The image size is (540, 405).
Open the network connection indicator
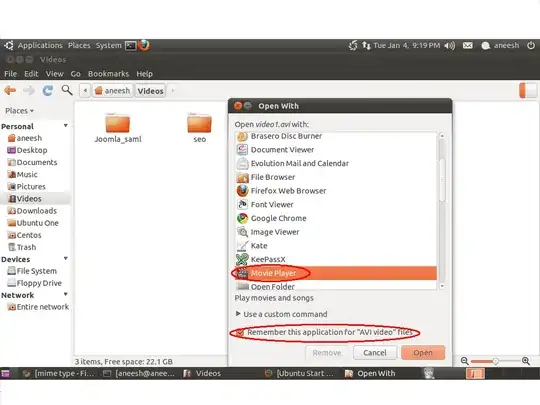[366, 45]
